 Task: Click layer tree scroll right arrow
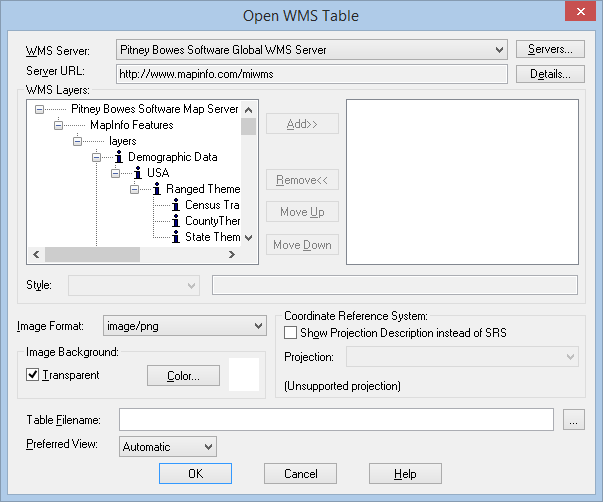pos(232,254)
